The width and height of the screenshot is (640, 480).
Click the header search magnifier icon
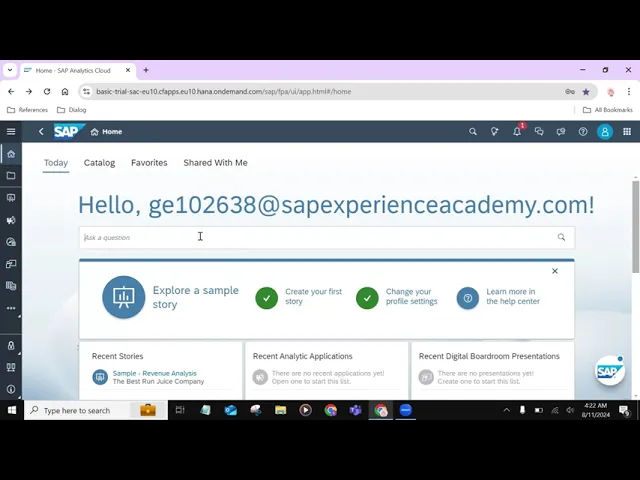click(473, 131)
